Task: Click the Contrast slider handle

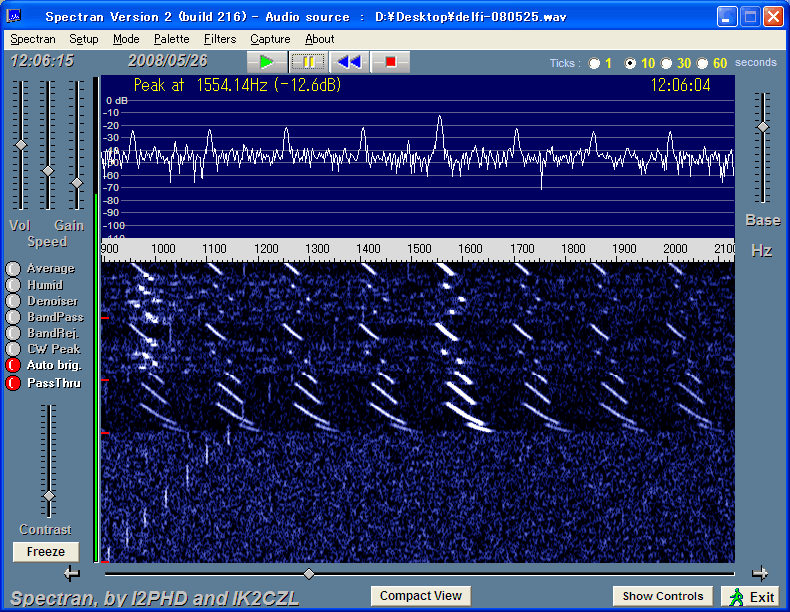Action: point(49,496)
